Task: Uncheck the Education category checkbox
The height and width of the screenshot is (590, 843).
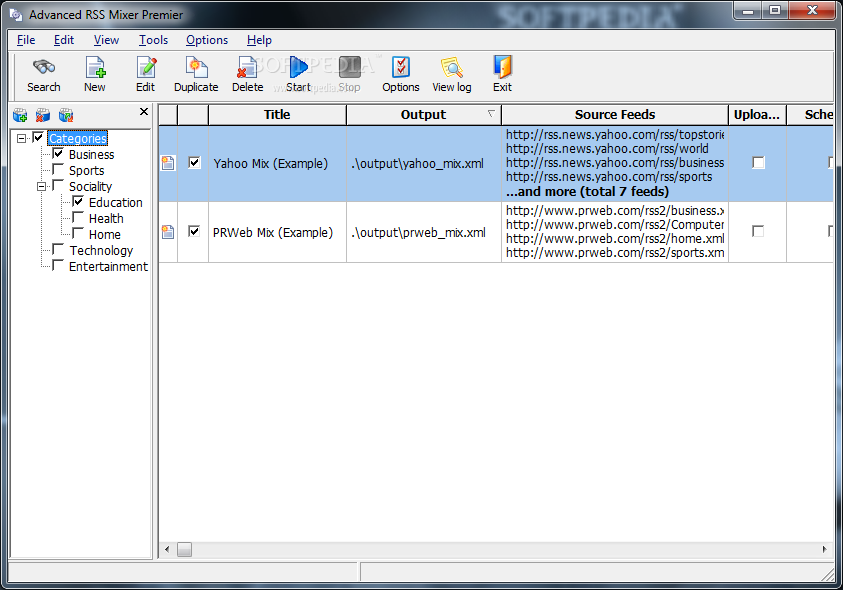Action: click(78, 202)
